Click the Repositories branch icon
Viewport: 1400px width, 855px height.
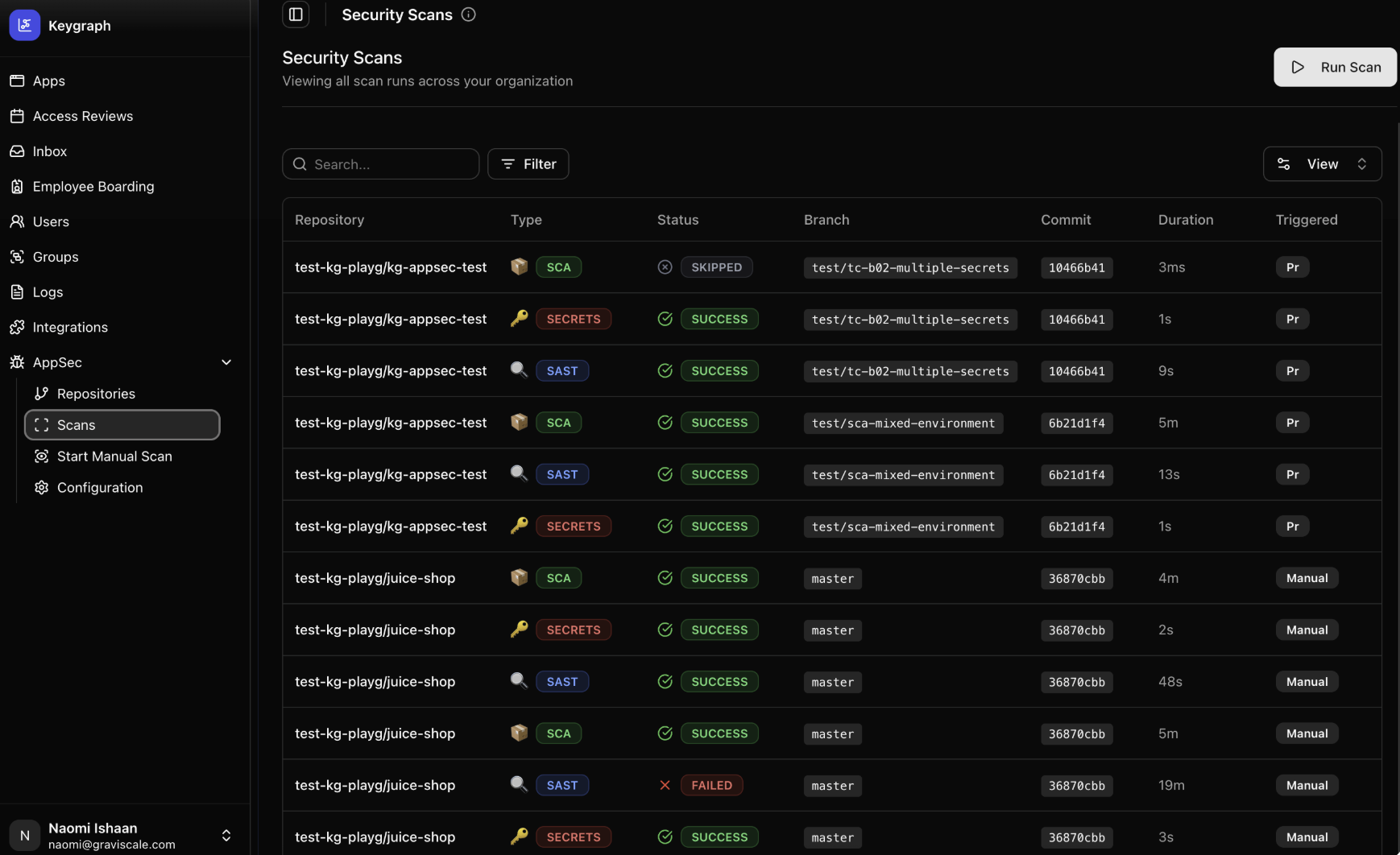tap(42, 394)
